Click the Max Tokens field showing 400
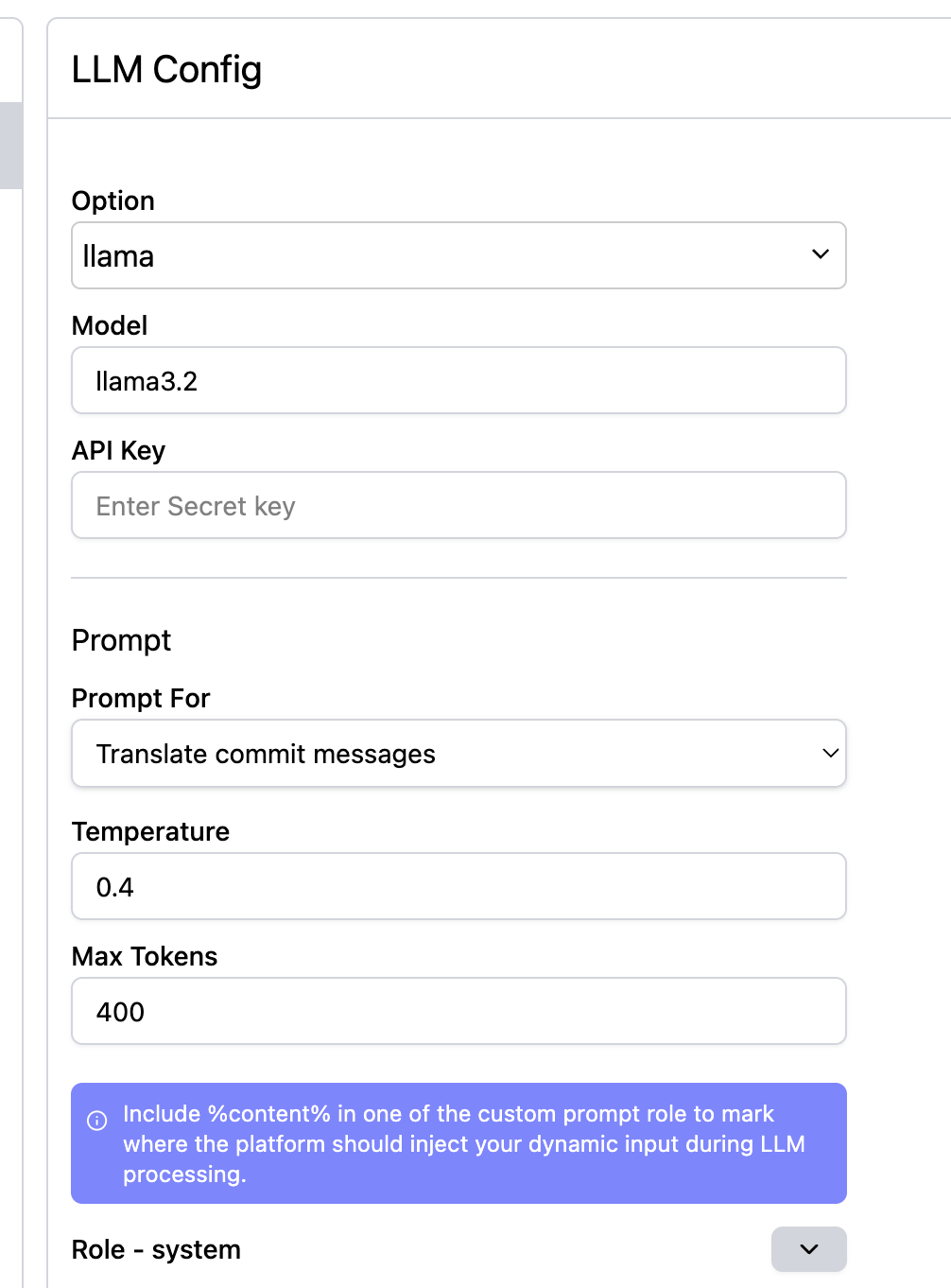This screenshot has width=951, height=1288. point(458,1011)
